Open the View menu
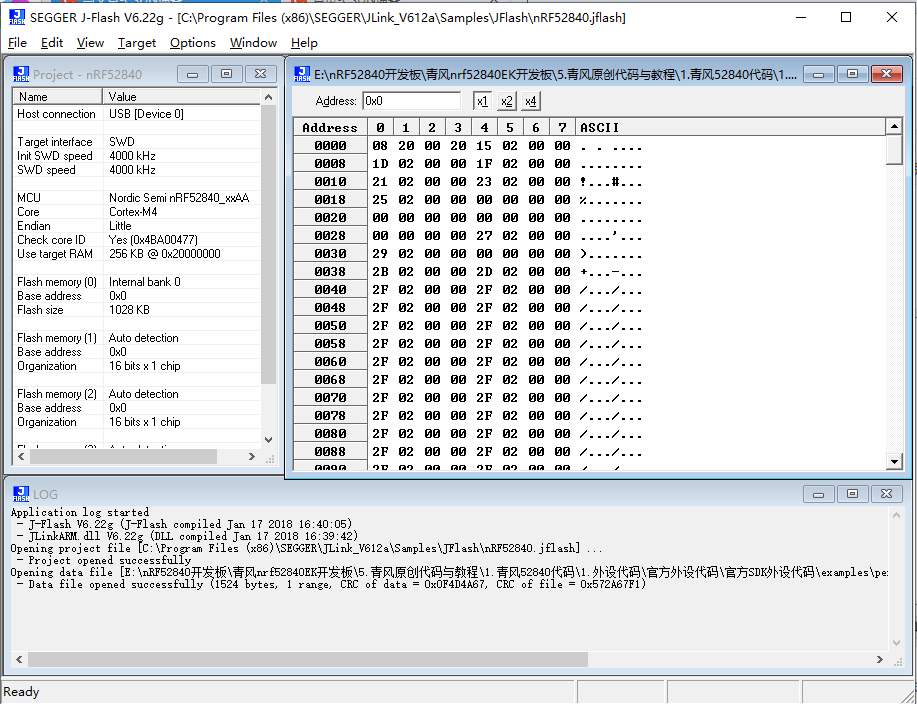Screen dimensions: 917x704 click(93, 43)
